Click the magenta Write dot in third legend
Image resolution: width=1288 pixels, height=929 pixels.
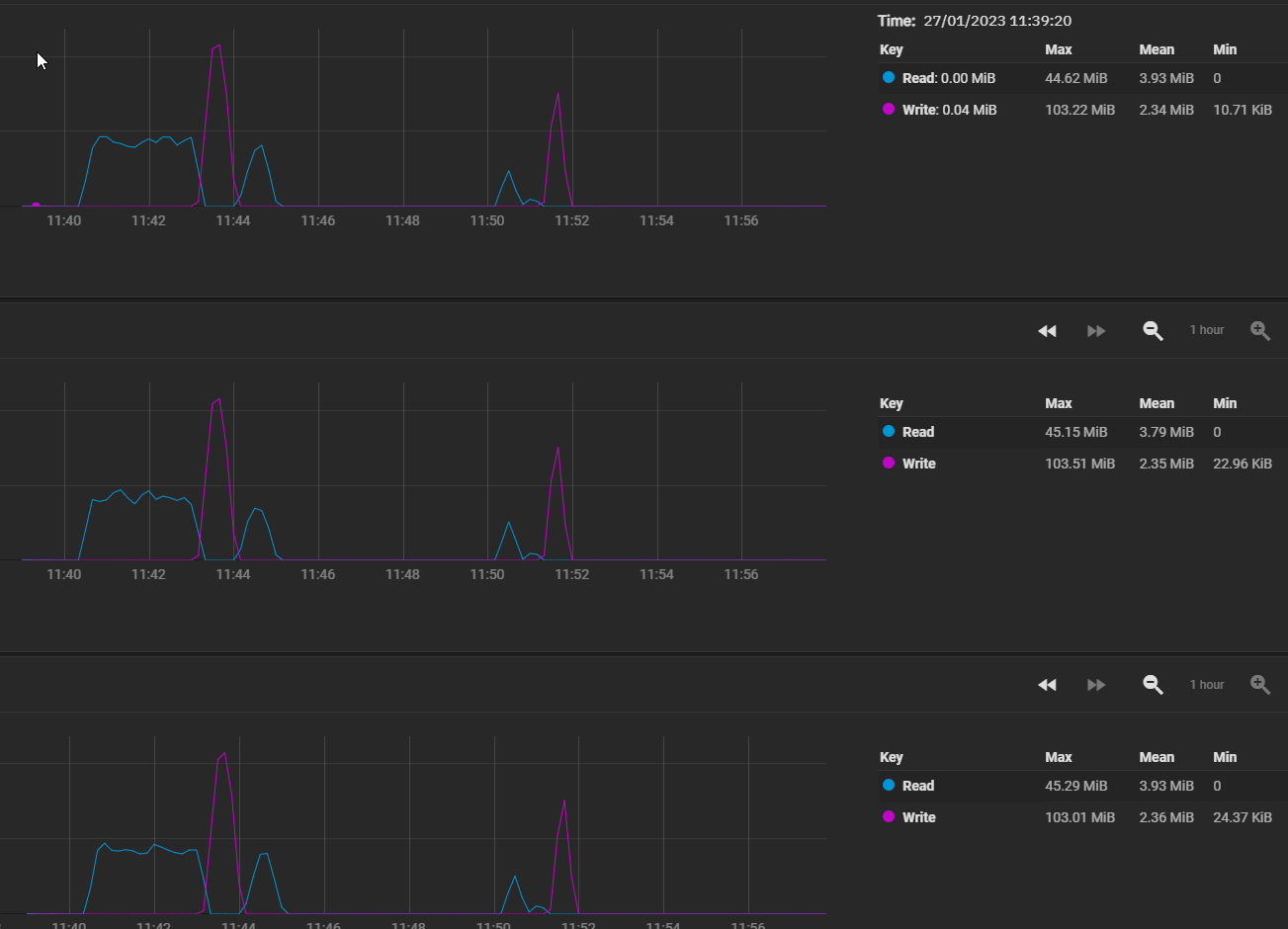click(889, 816)
